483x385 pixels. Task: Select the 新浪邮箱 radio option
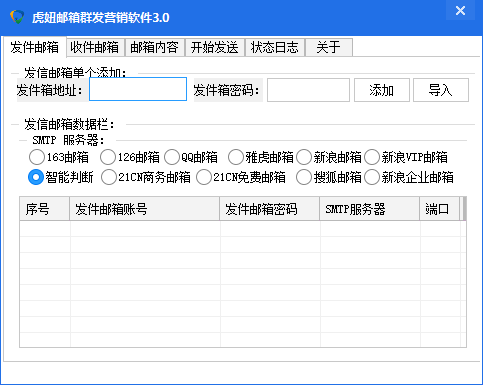[x=329, y=157]
